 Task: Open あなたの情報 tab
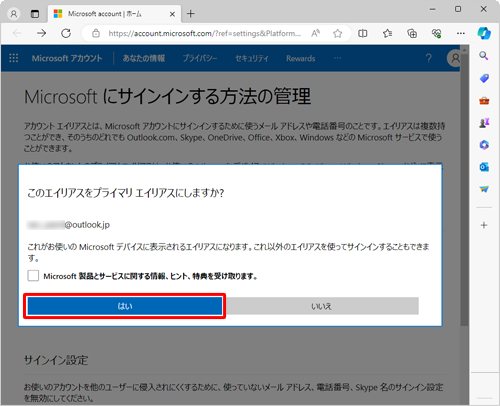coord(144,58)
